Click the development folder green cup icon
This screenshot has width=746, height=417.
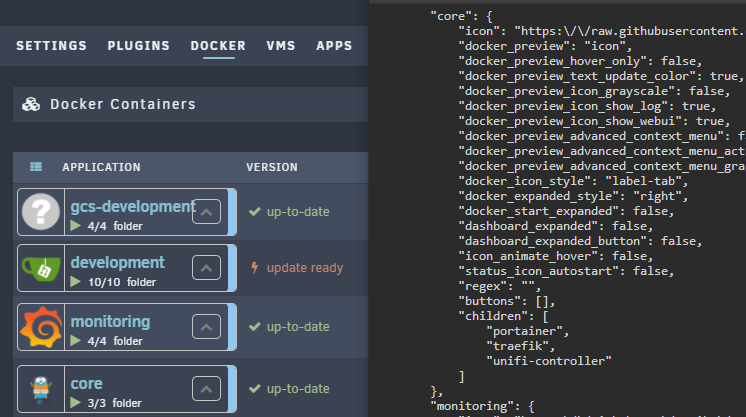coord(41,268)
